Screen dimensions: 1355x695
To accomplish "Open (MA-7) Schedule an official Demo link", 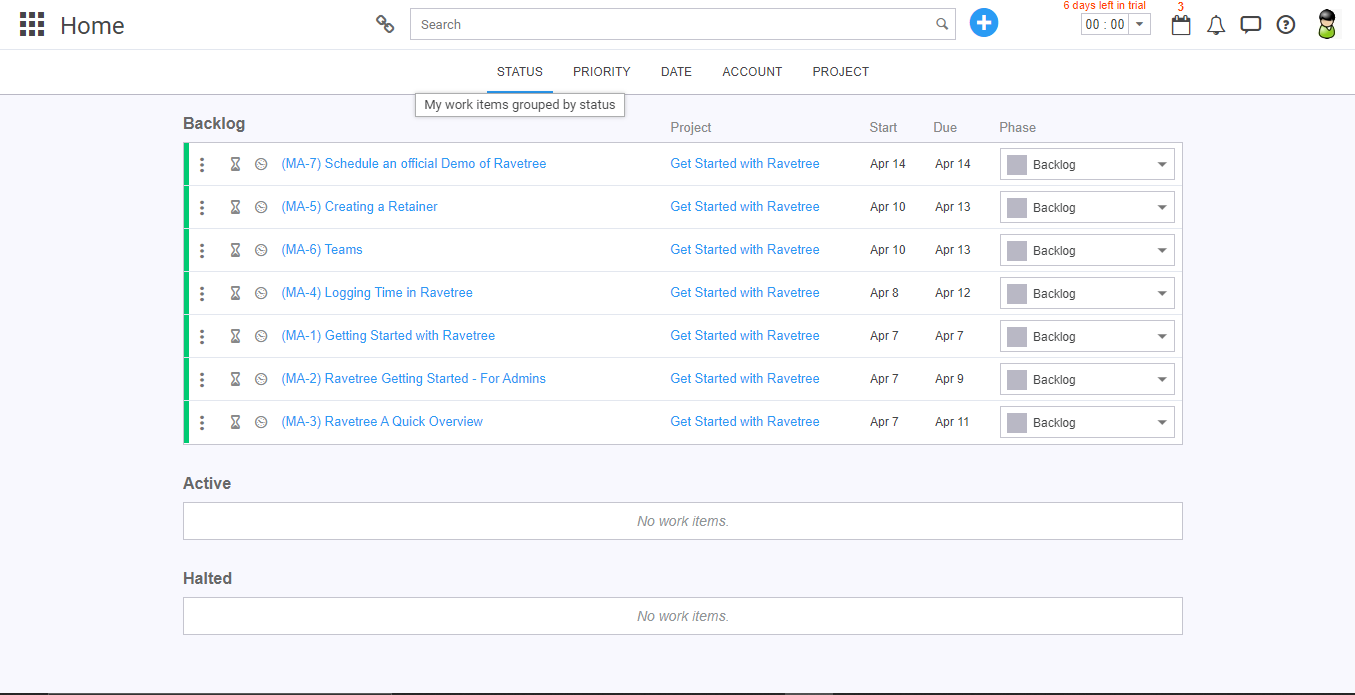I will pyautogui.click(x=414, y=163).
